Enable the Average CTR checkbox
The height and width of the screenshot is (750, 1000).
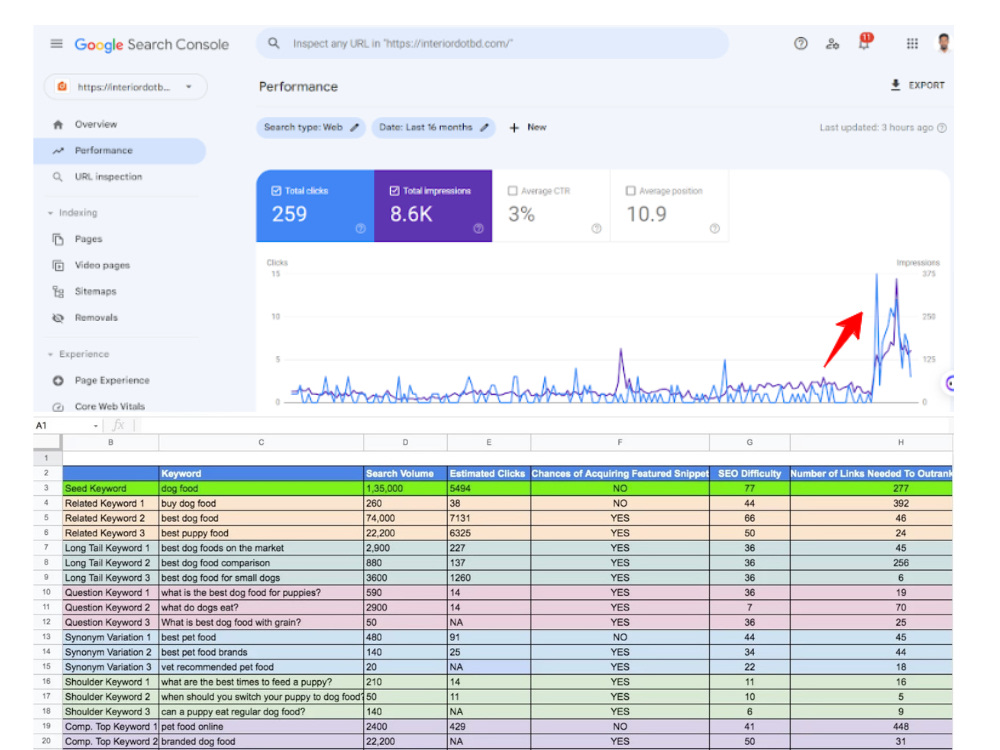pos(512,191)
